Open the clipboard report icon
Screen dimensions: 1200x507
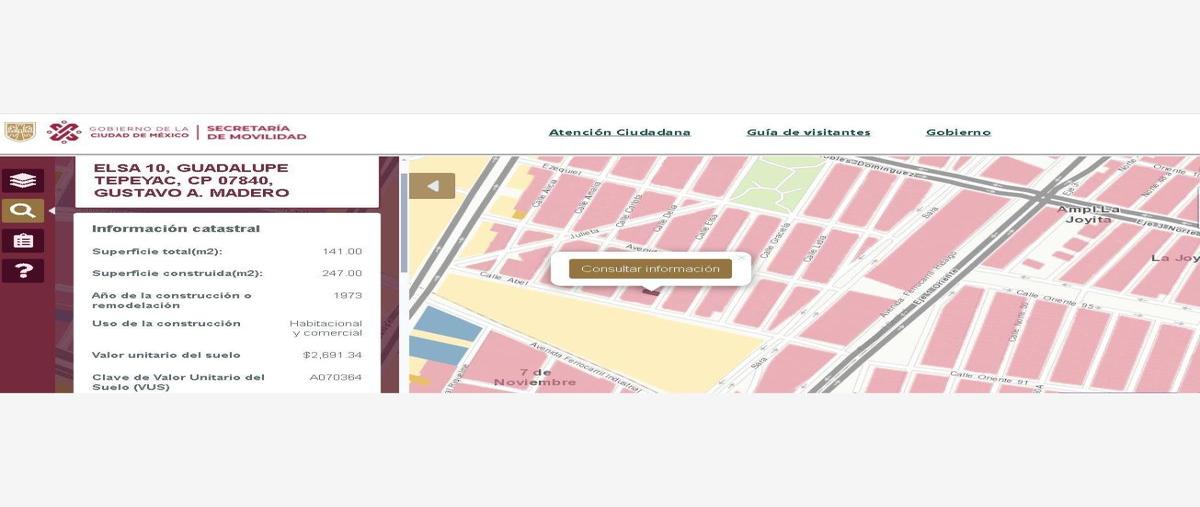click(x=22, y=241)
